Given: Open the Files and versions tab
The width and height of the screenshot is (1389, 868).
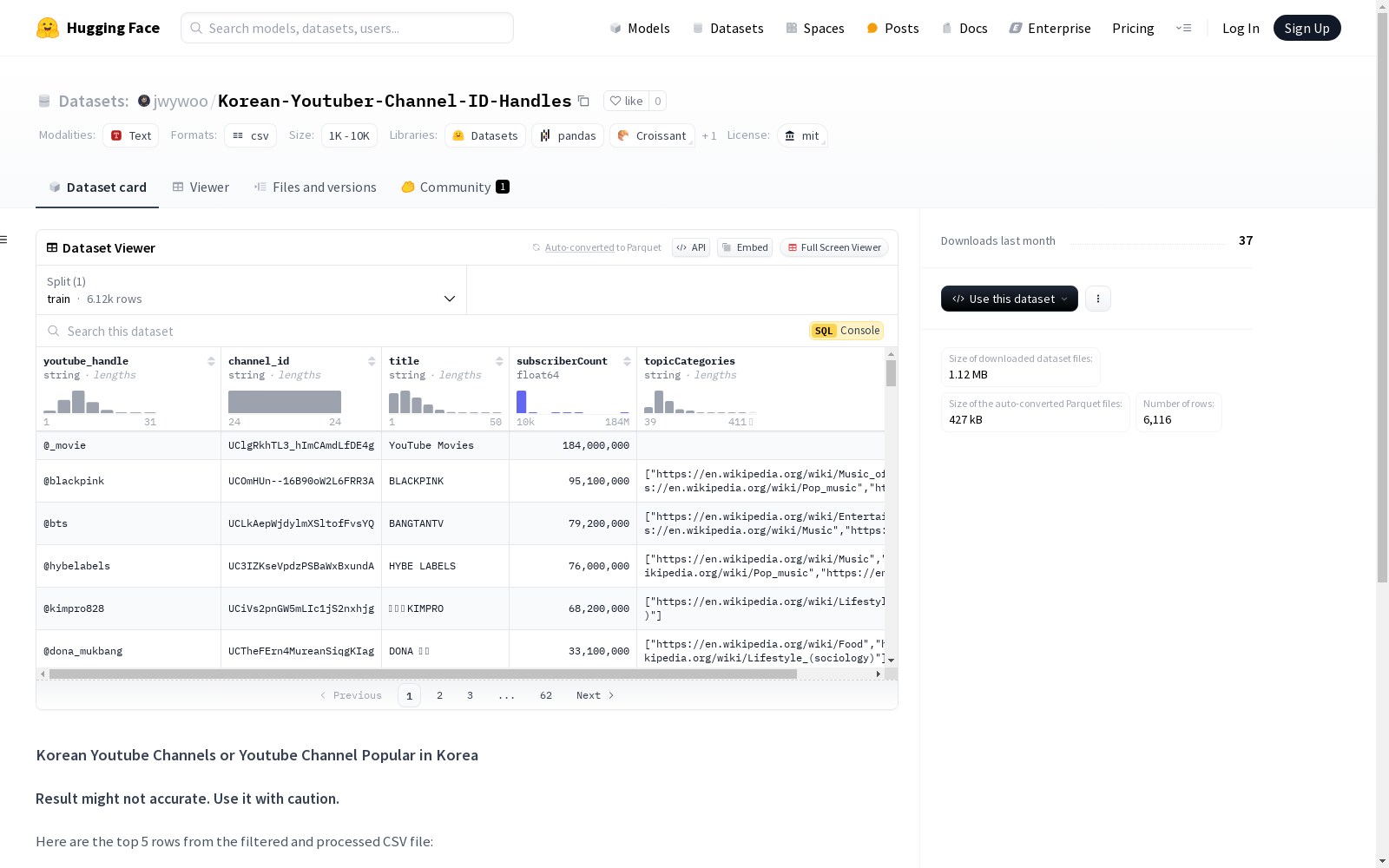Looking at the screenshot, I should [x=315, y=187].
